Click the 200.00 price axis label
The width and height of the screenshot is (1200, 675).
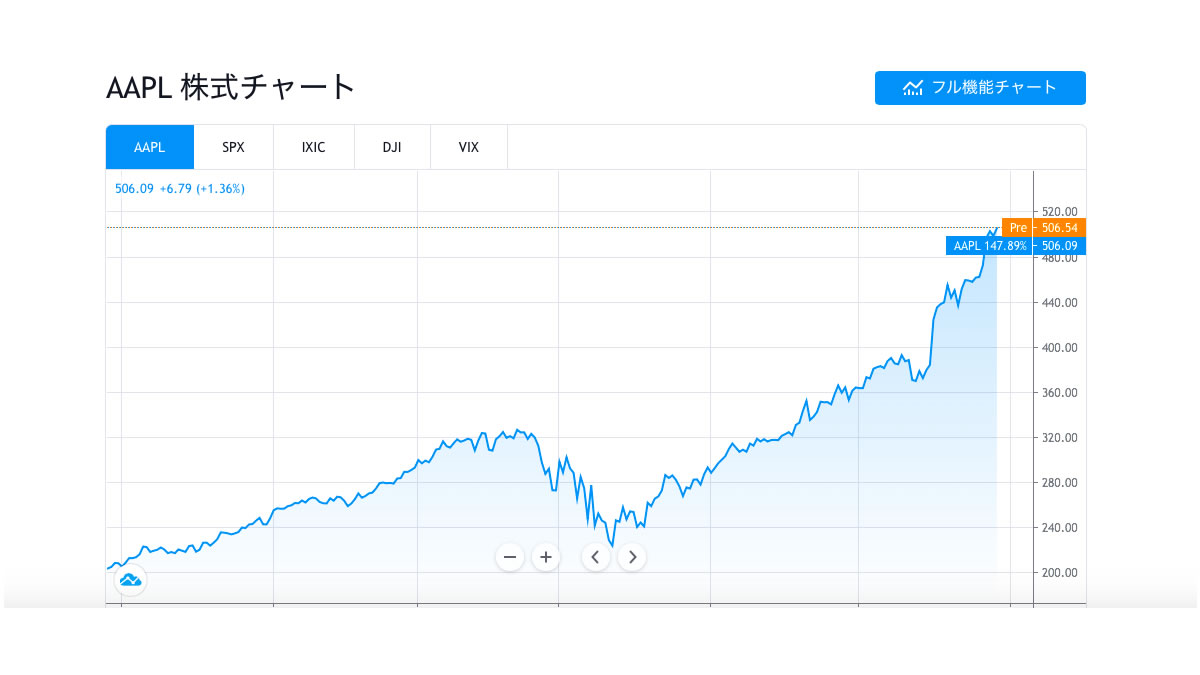pos(1059,573)
